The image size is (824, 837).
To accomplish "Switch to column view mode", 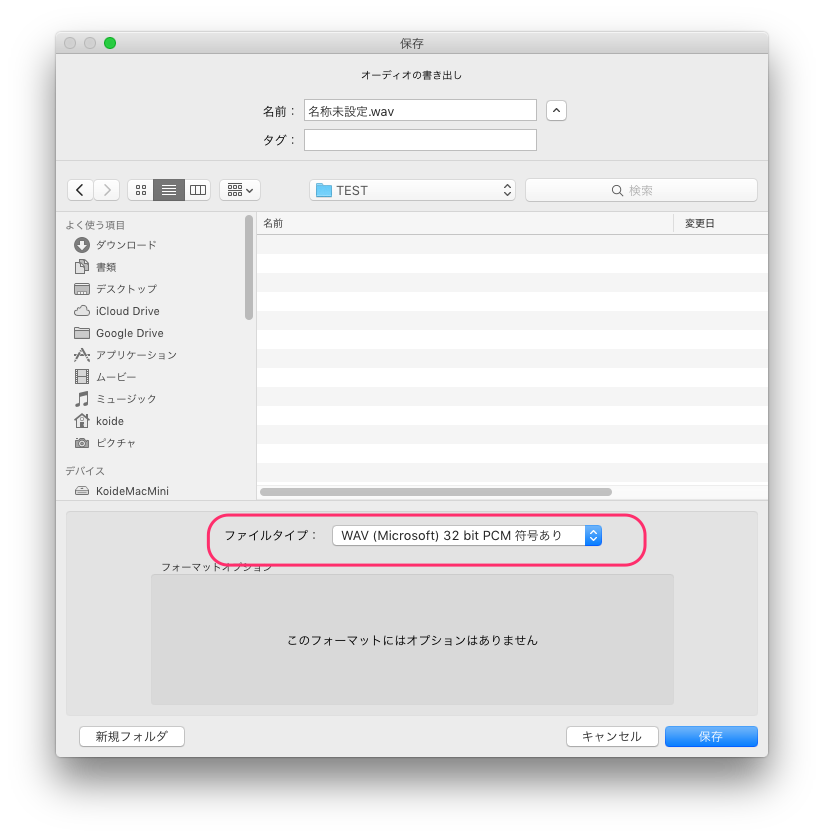I will [197, 190].
